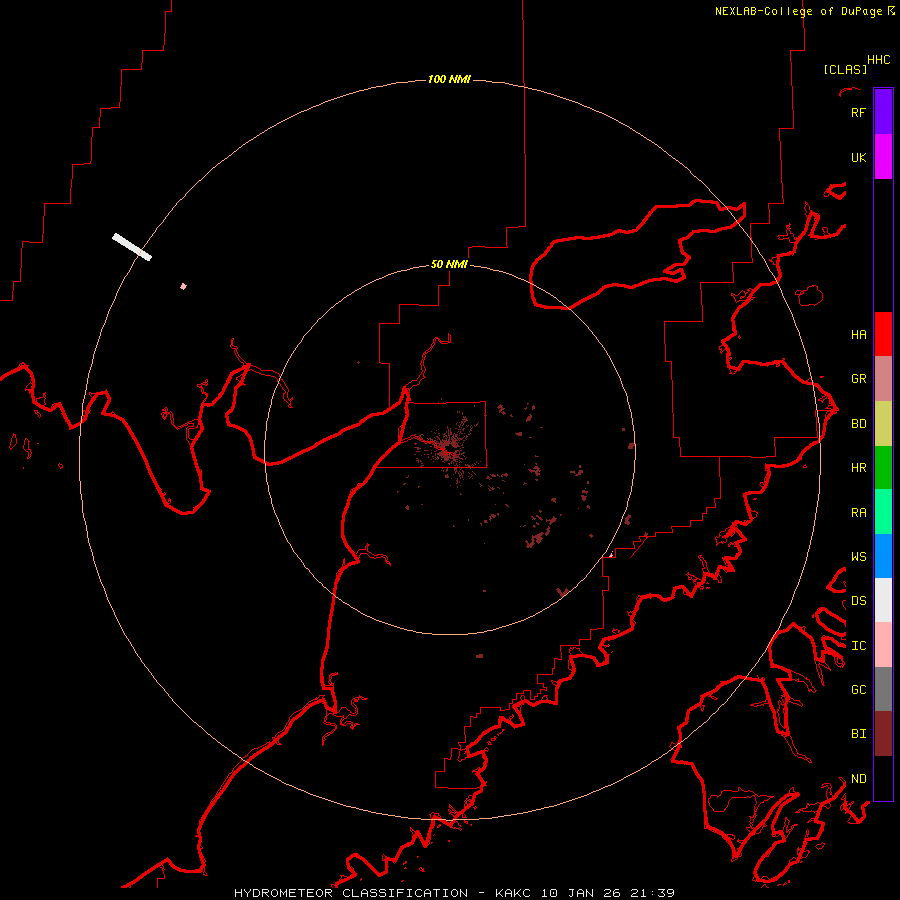The width and height of the screenshot is (900, 900).
Task: Click the ND black legend block
Action: pyautogui.click(x=883, y=778)
